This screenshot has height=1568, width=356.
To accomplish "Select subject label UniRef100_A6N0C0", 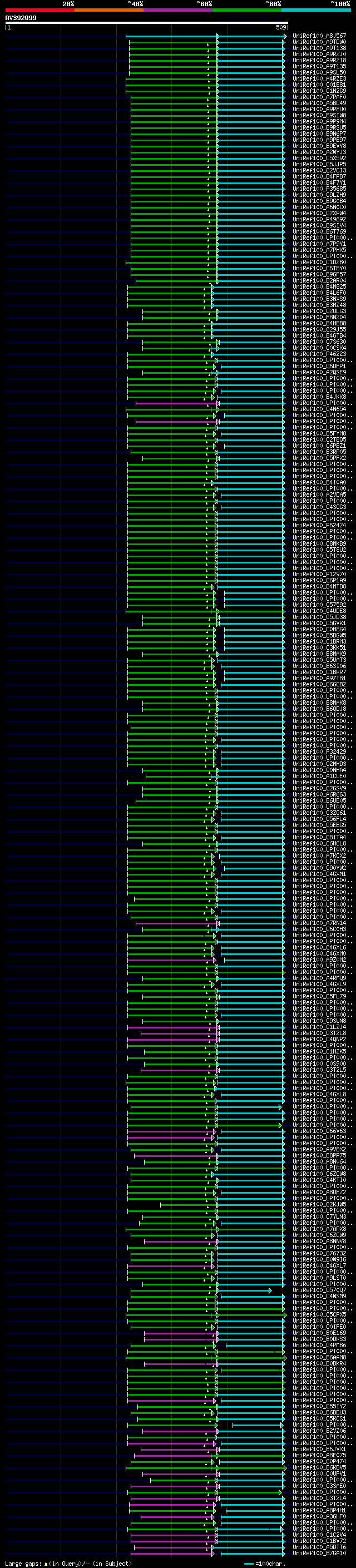I will (319, 207).
